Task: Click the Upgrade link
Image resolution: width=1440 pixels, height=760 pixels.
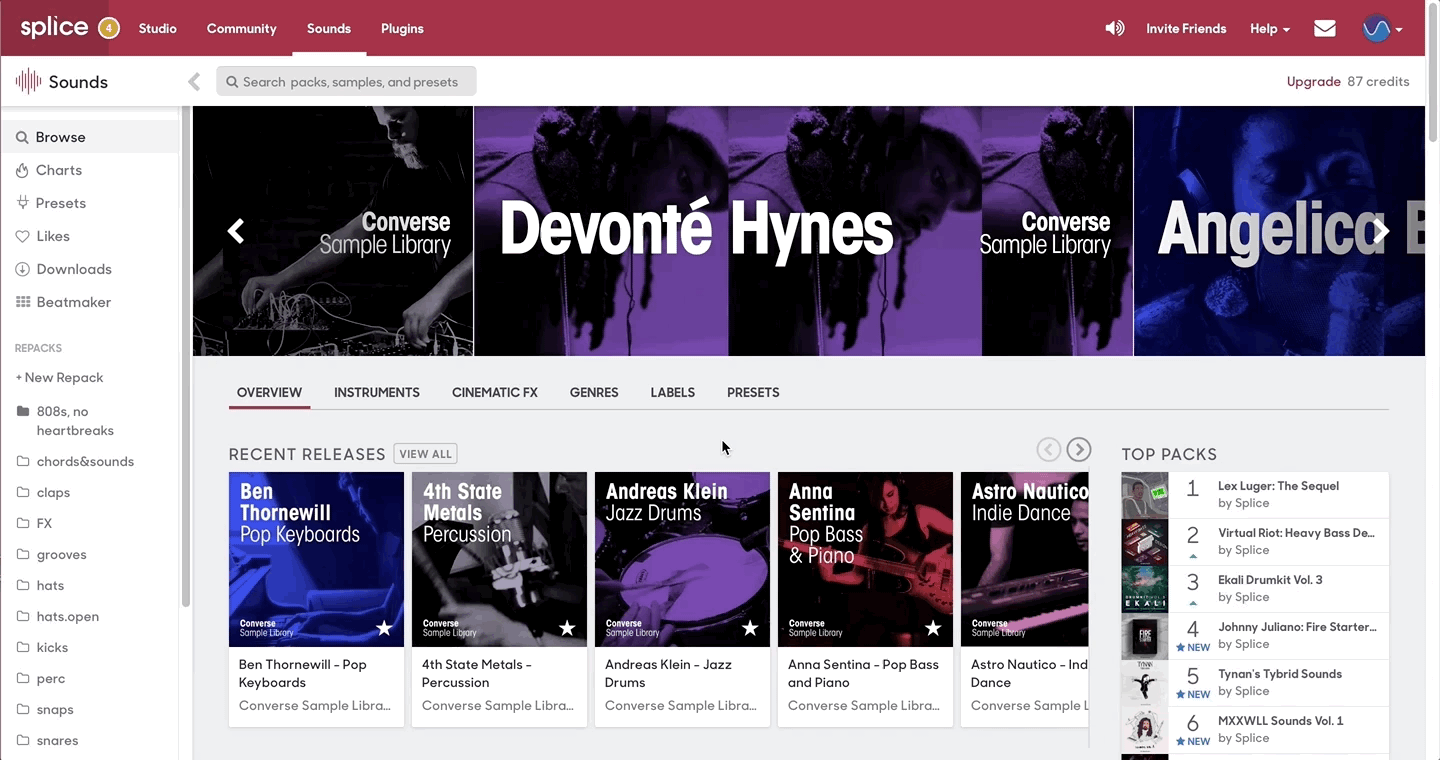Action: (1313, 82)
